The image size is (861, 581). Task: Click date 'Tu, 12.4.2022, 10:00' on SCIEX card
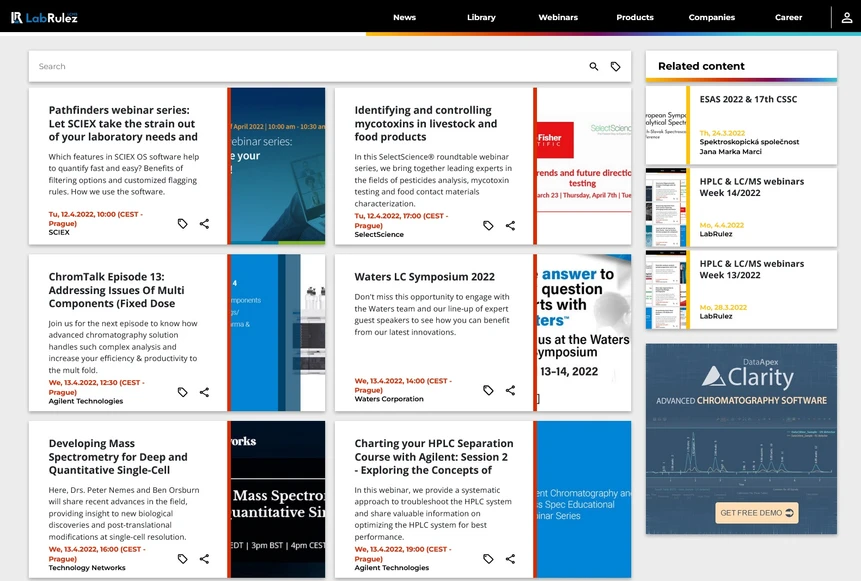(x=96, y=219)
